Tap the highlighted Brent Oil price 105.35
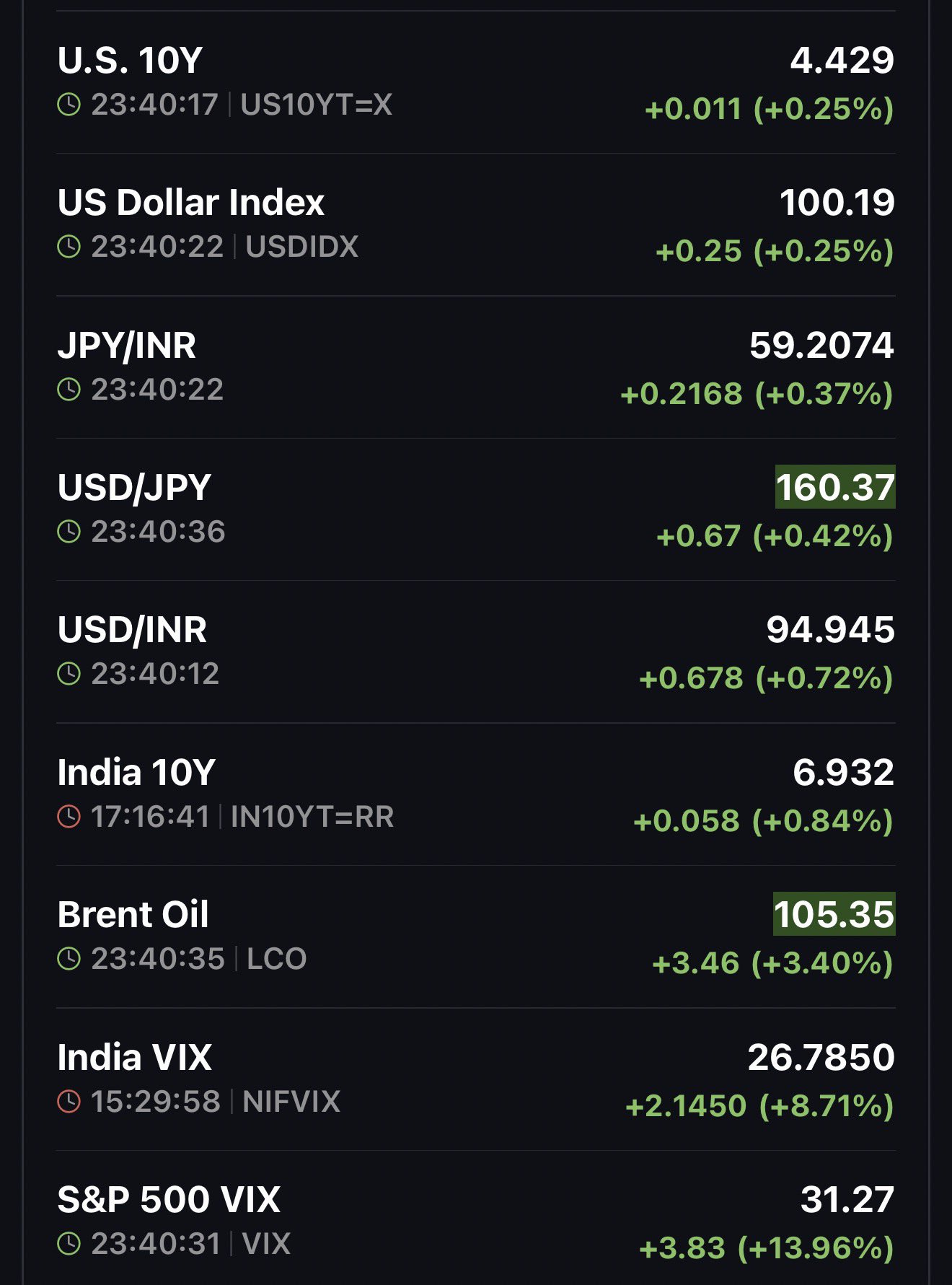 tap(834, 914)
